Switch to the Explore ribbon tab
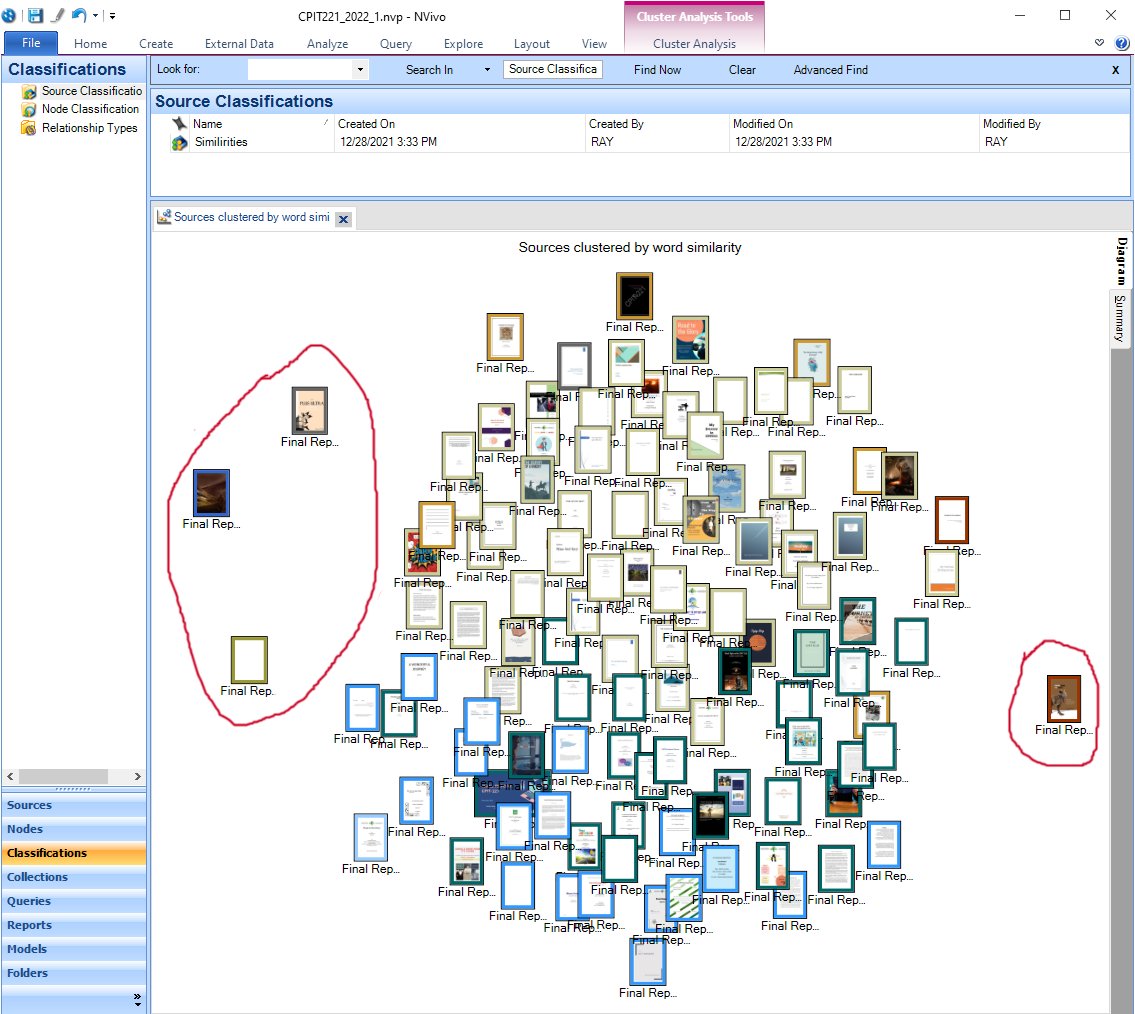Viewport: 1135px width, 1014px height. (x=463, y=43)
